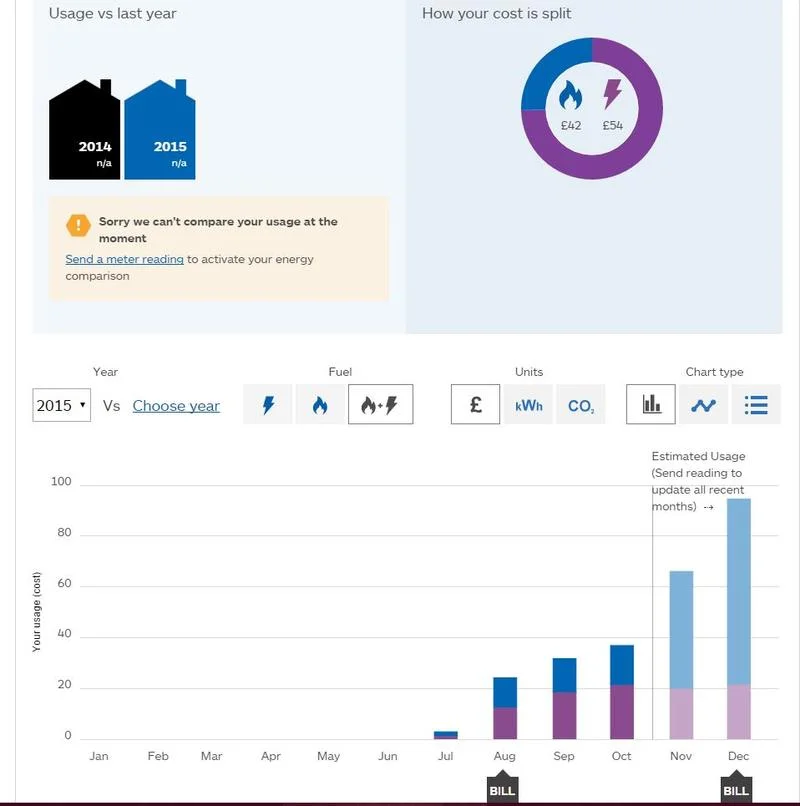Show usage in CO2 units
The width and height of the screenshot is (800, 806).
pyautogui.click(x=581, y=405)
